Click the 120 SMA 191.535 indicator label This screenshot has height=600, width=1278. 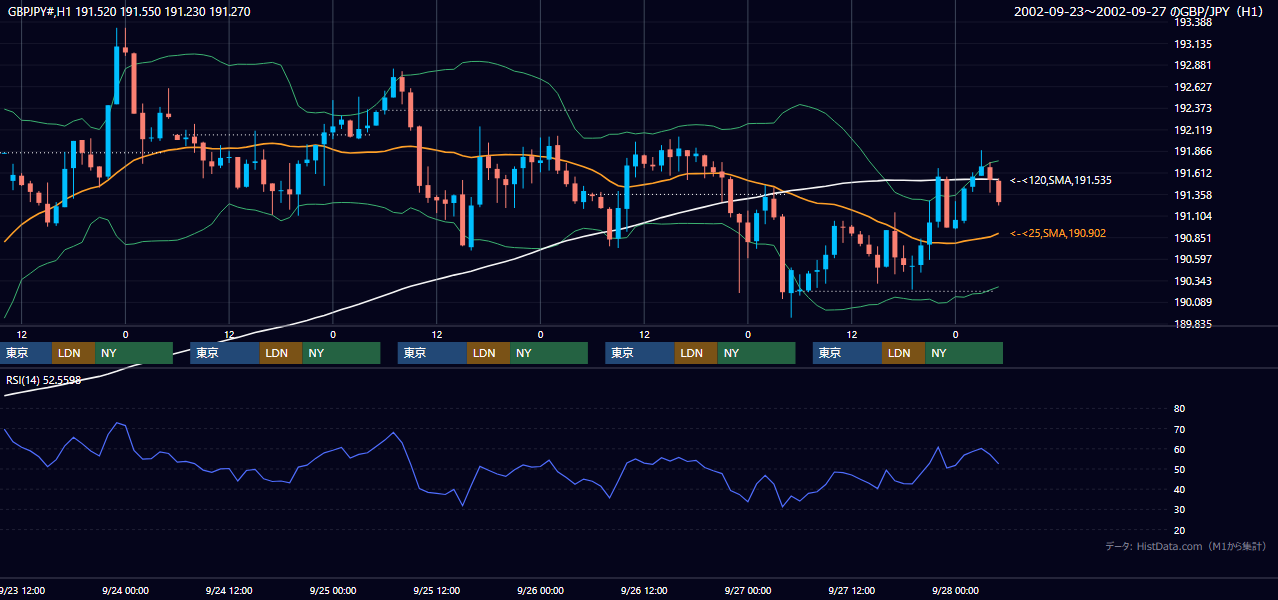click(x=1061, y=180)
